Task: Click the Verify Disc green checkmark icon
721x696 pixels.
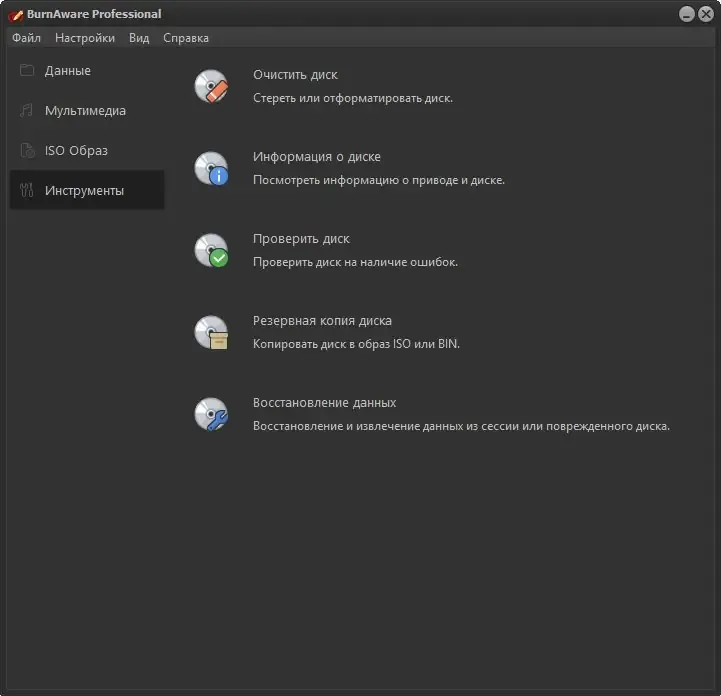Action: coord(212,251)
